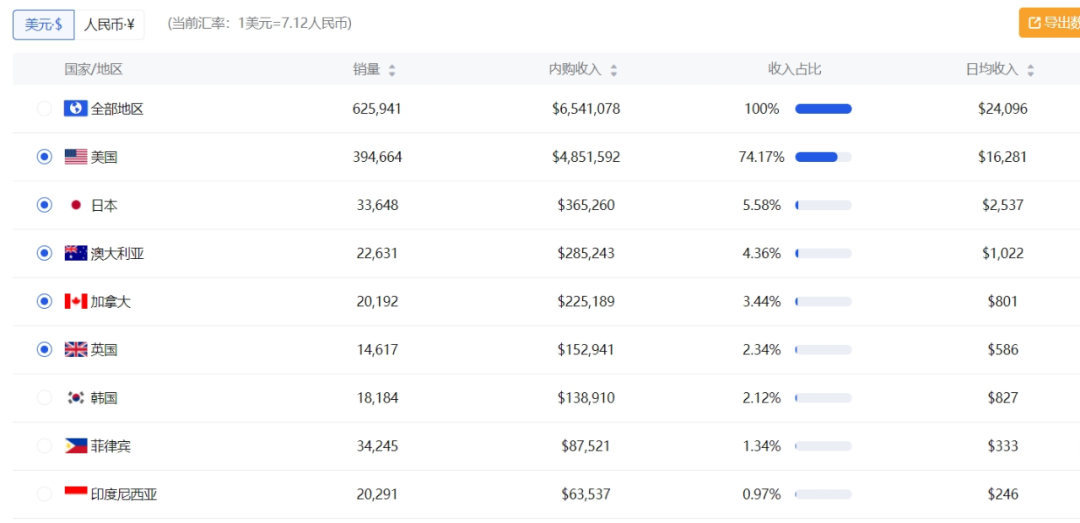Click the United States flag icon
Image resolution: width=1080 pixels, height=523 pixels.
tap(76, 157)
